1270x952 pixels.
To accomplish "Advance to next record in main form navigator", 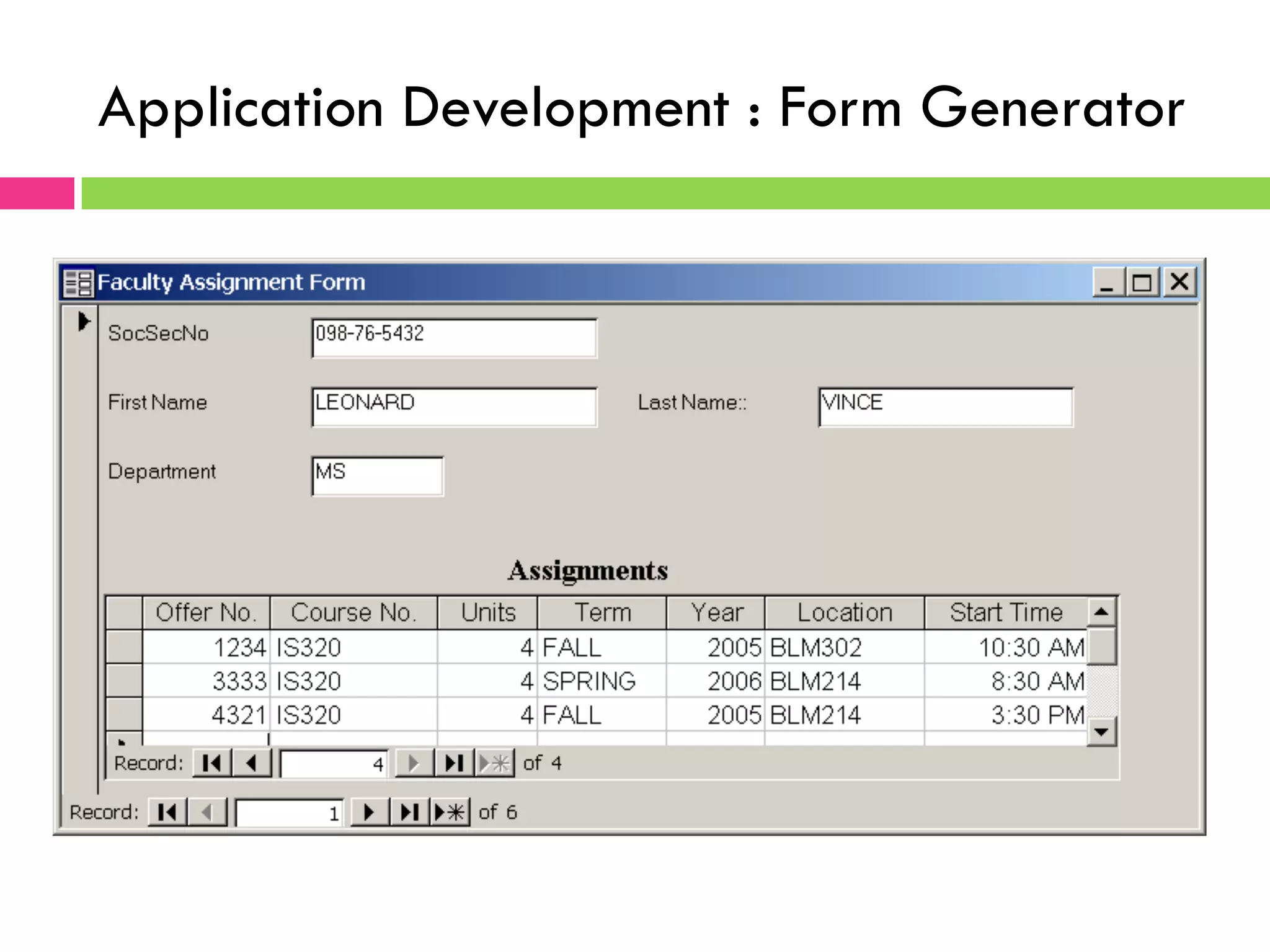I will coord(369,812).
